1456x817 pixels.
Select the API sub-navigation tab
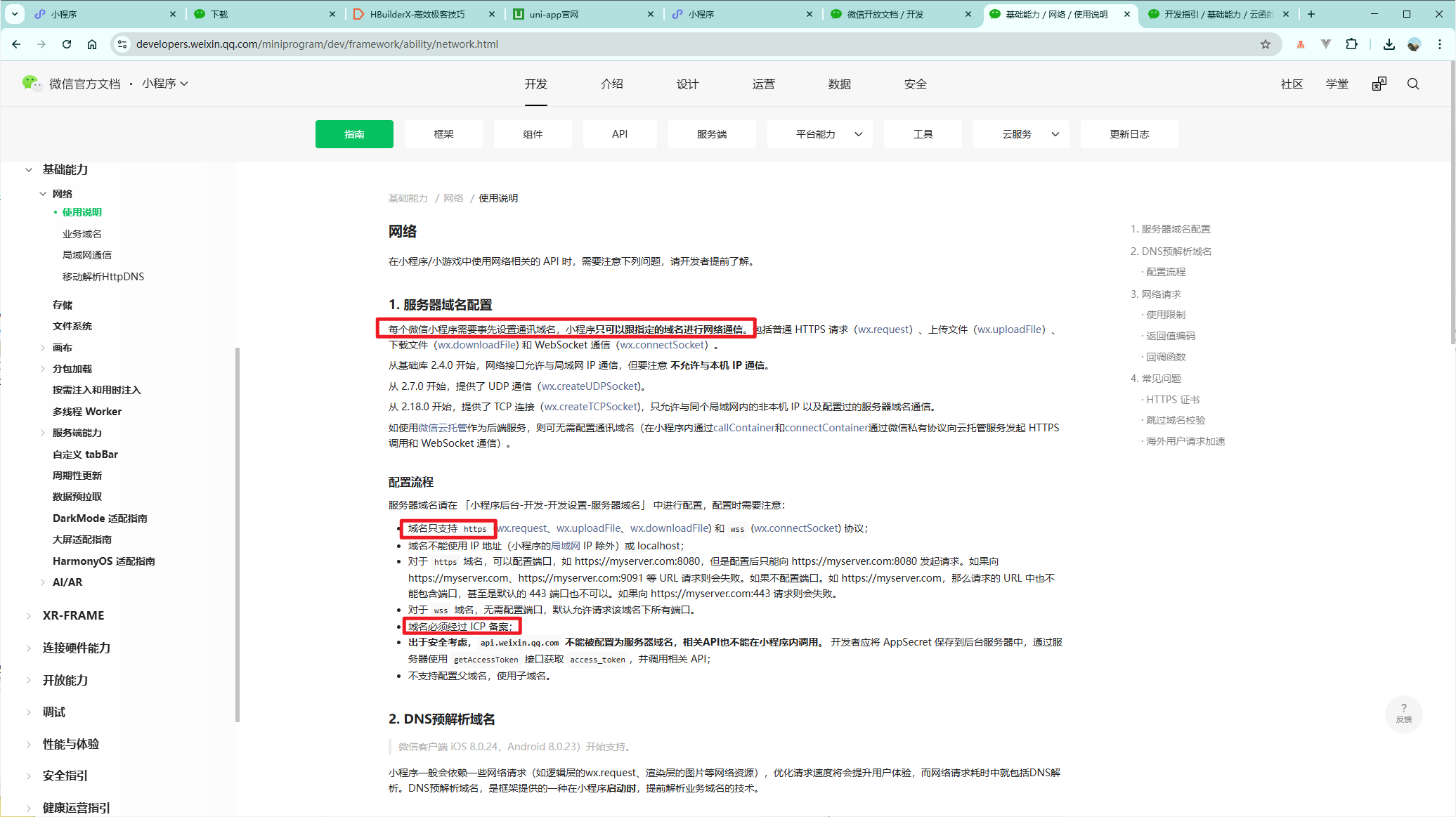pyautogui.click(x=620, y=134)
